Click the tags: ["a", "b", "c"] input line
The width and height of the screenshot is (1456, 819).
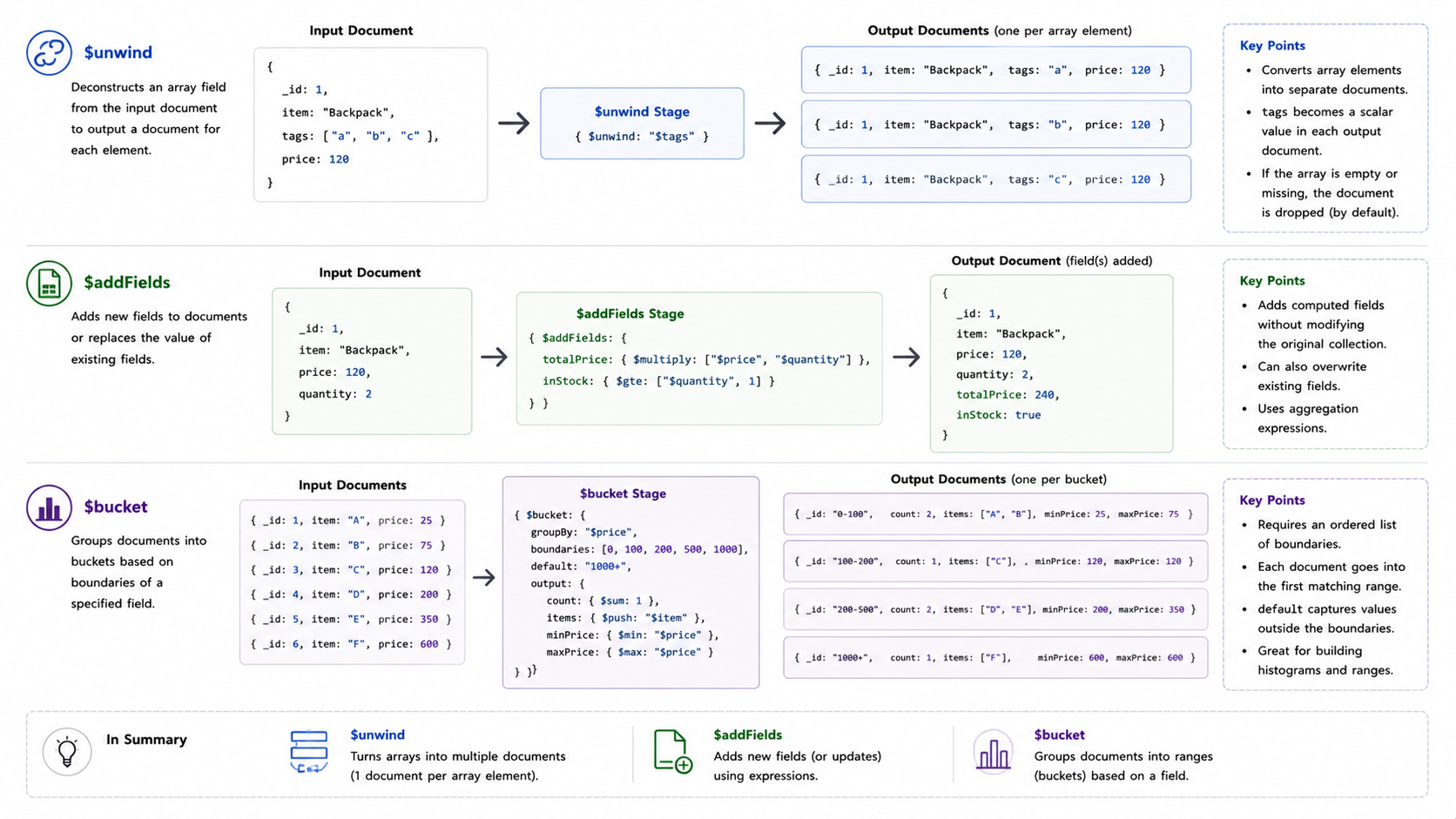[x=360, y=136]
